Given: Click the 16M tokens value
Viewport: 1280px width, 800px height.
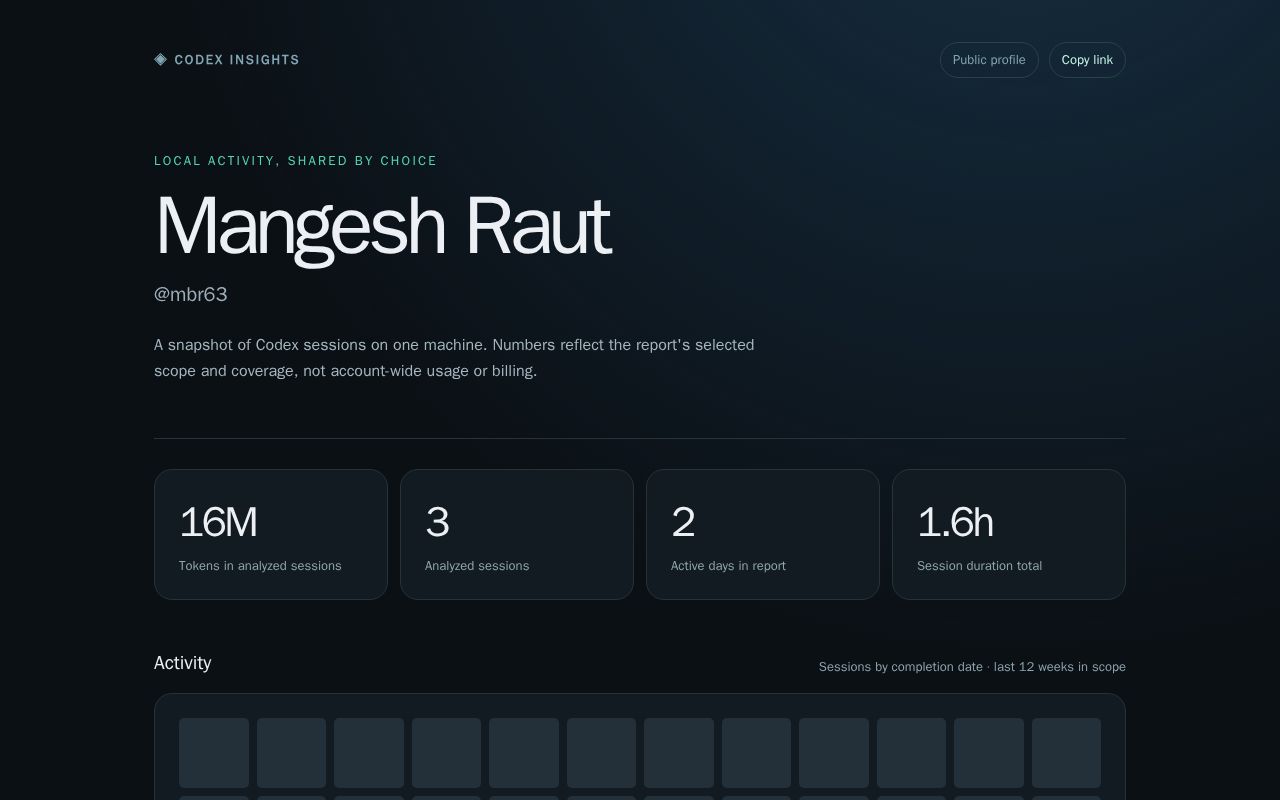Looking at the screenshot, I should tap(218, 522).
